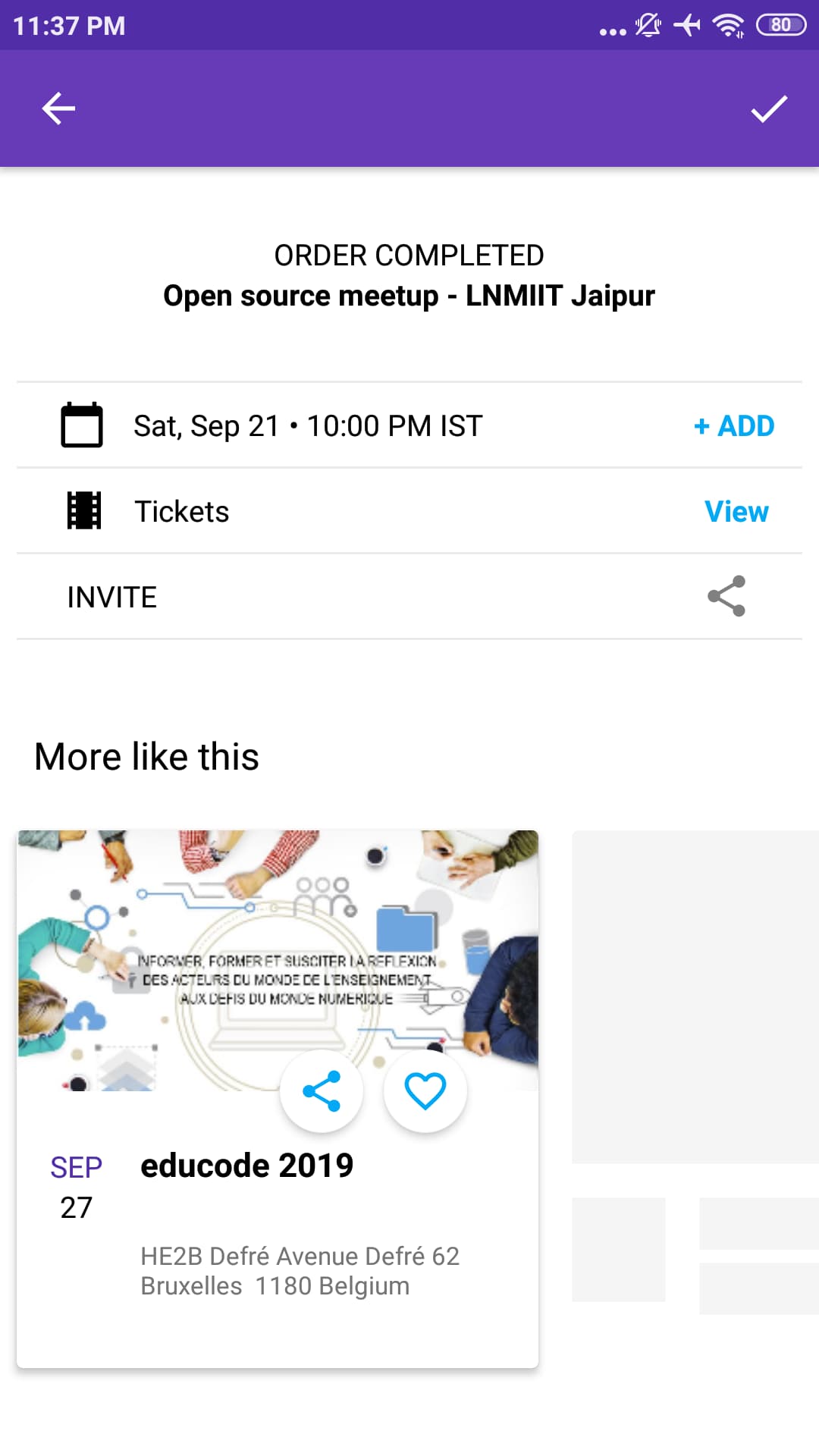Open the educode 2019 banner image
819x1456 pixels.
278,961
